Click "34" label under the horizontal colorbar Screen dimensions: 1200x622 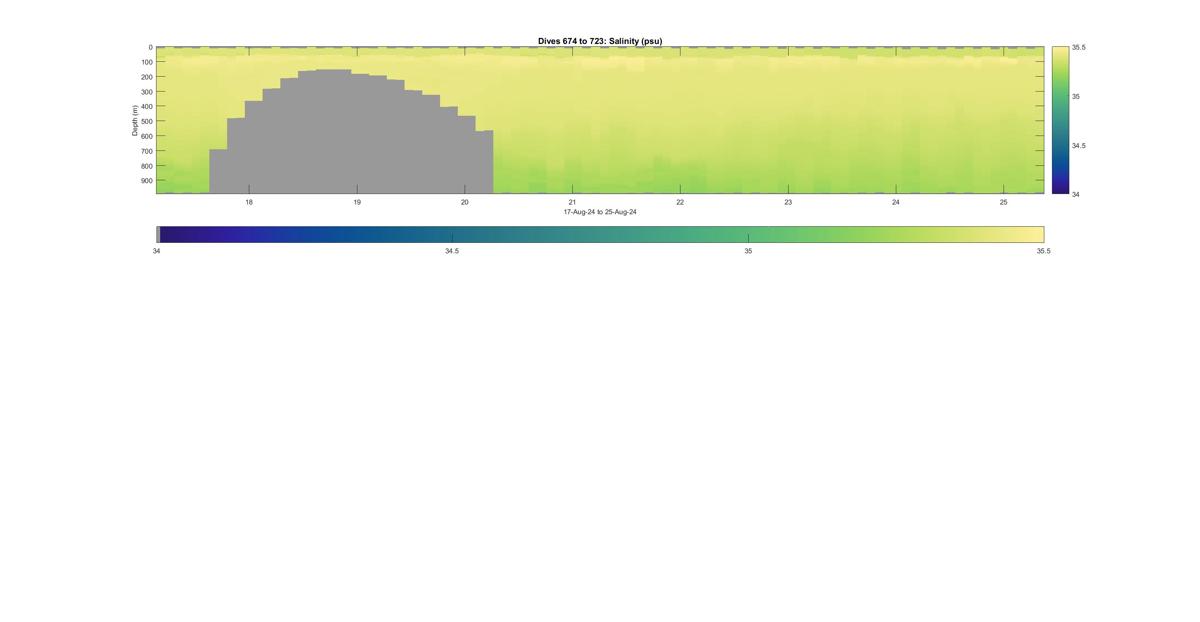coord(156,251)
